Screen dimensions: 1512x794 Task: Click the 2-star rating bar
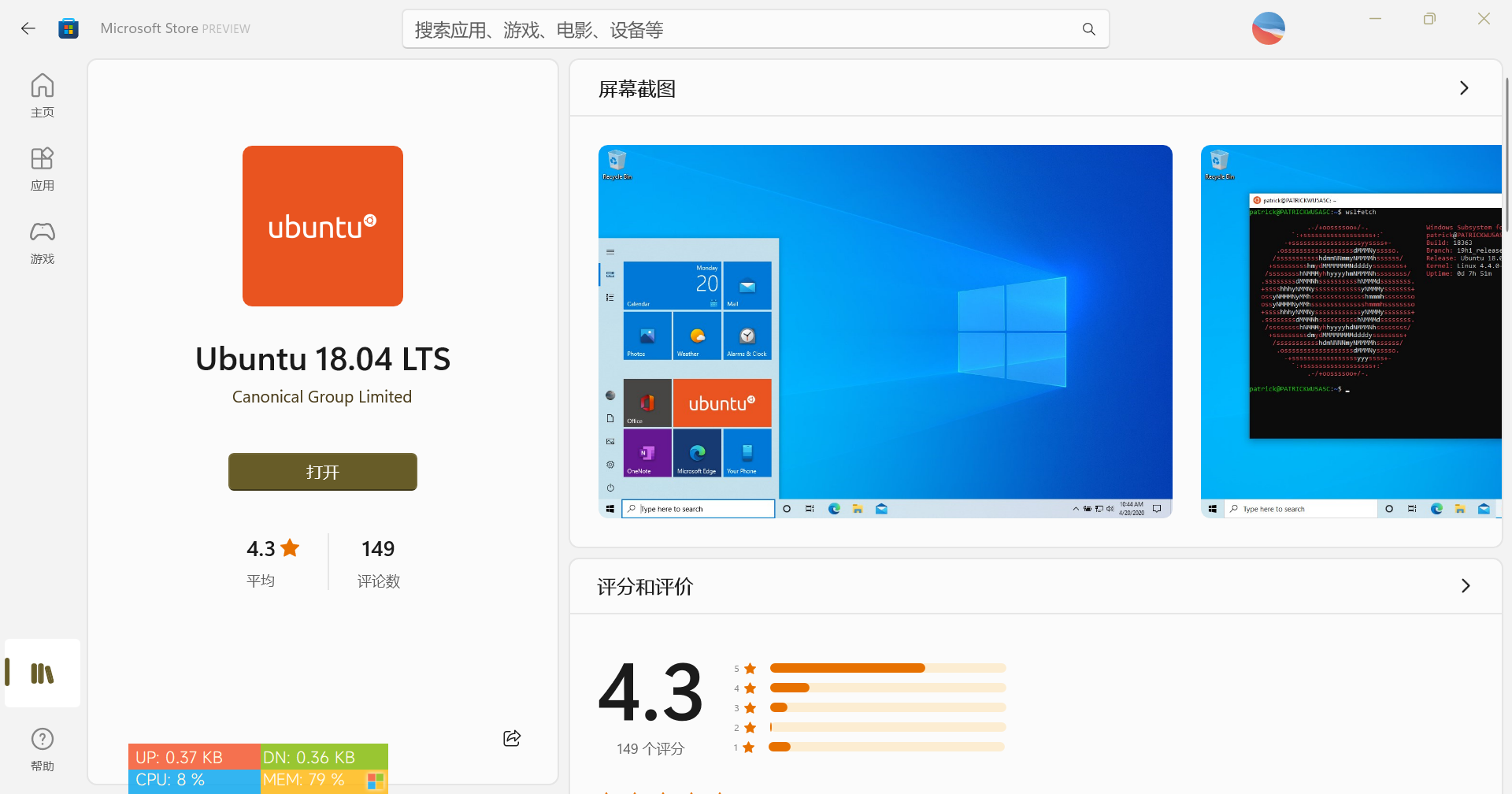click(888, 727)
